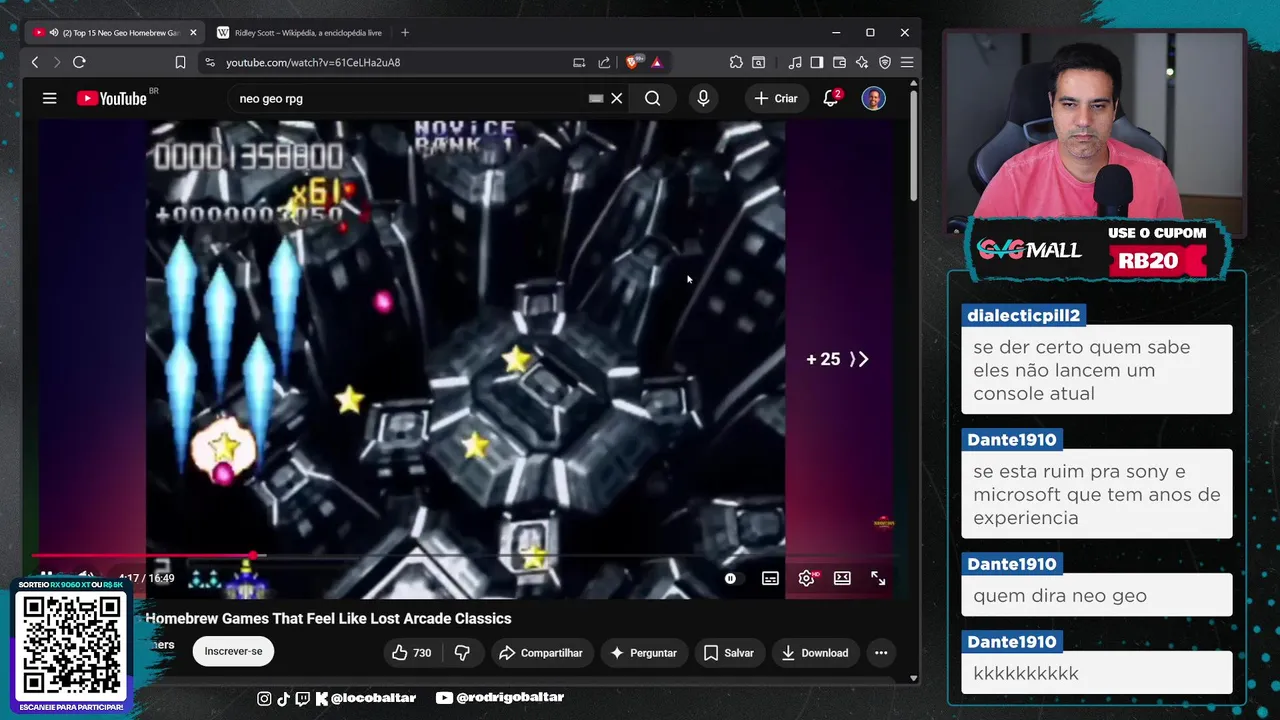Screen dimensions: 1280x720
Task: Click the page vertical scrollbar
Action: pyautogui.click(x=913, y=148)
